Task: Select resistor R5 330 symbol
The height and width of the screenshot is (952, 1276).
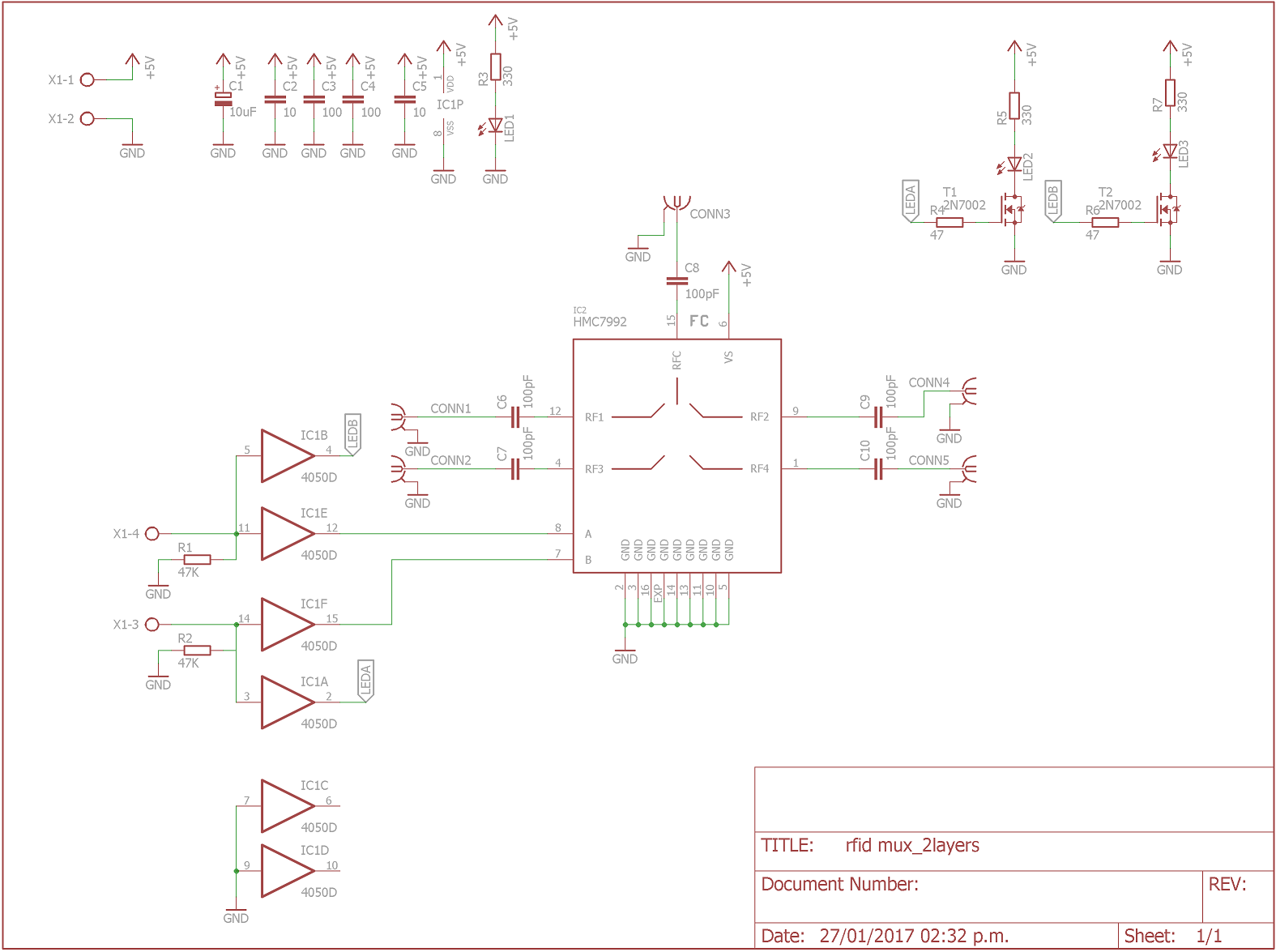Action: (1014, 106)
